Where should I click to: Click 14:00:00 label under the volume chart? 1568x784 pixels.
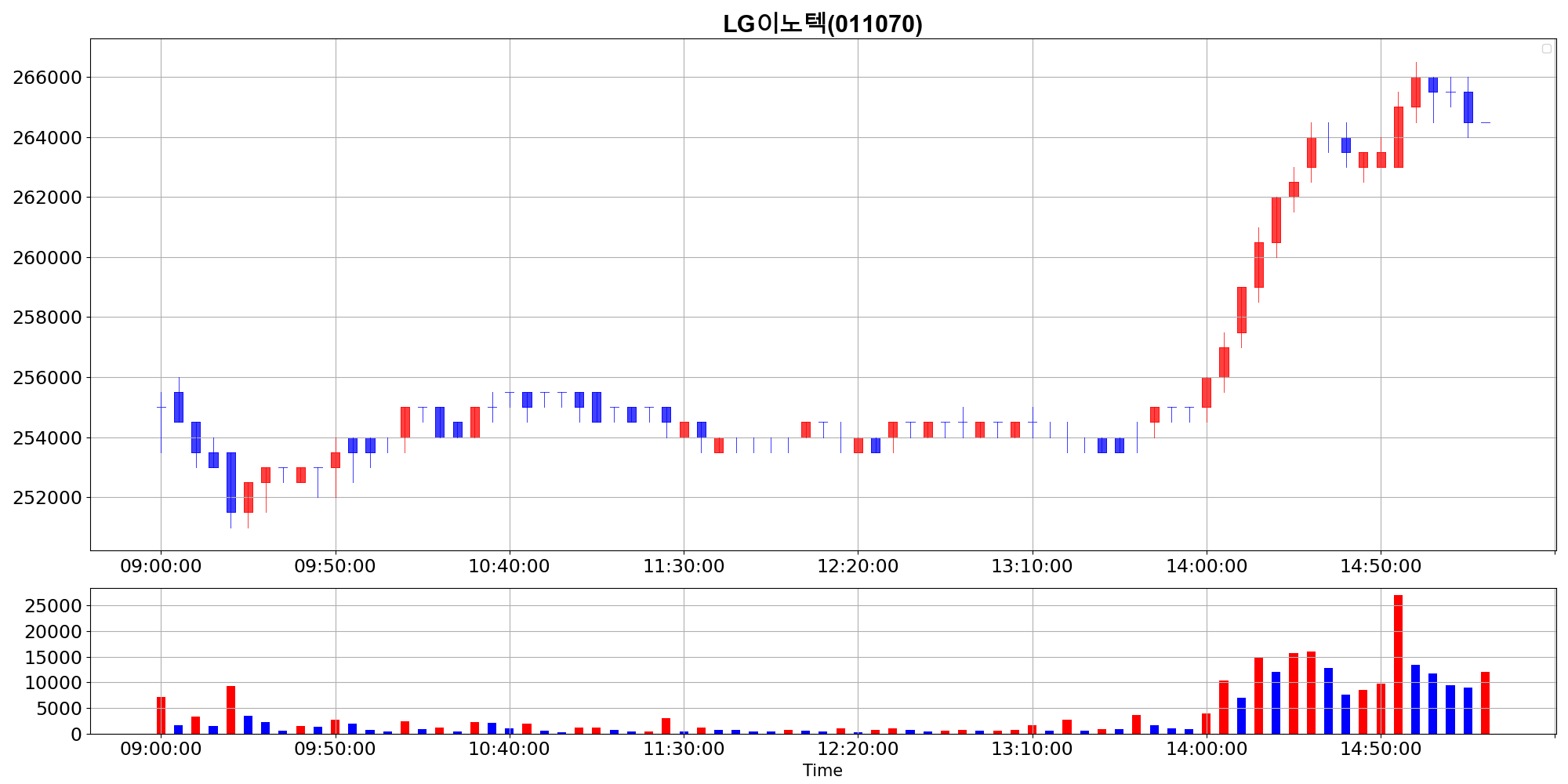coord(1207,749)
